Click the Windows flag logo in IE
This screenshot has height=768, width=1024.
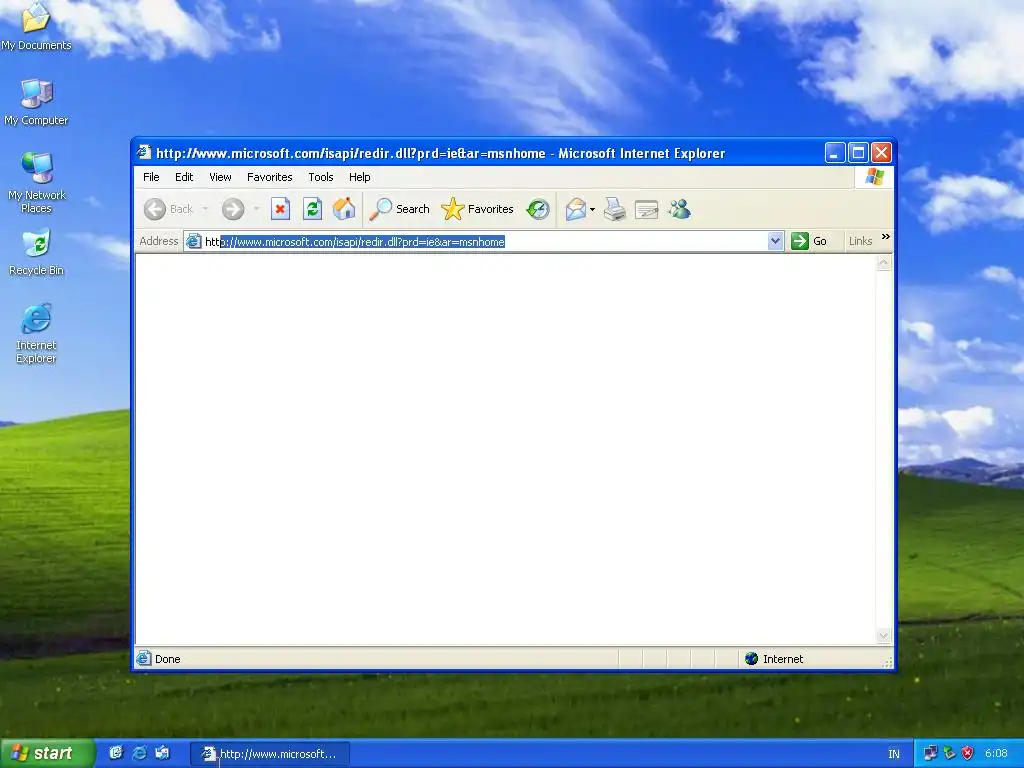click(874, 176)
